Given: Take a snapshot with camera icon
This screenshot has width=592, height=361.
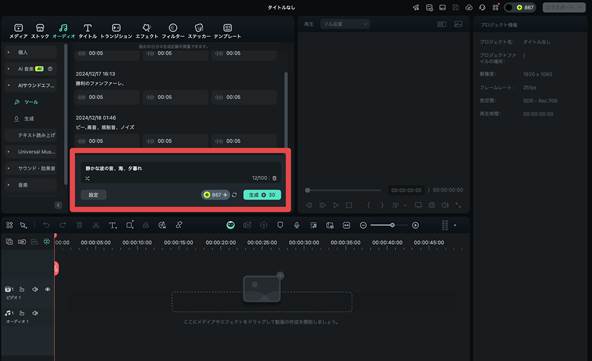Looking at the screenshot, I should coord(432,205).
